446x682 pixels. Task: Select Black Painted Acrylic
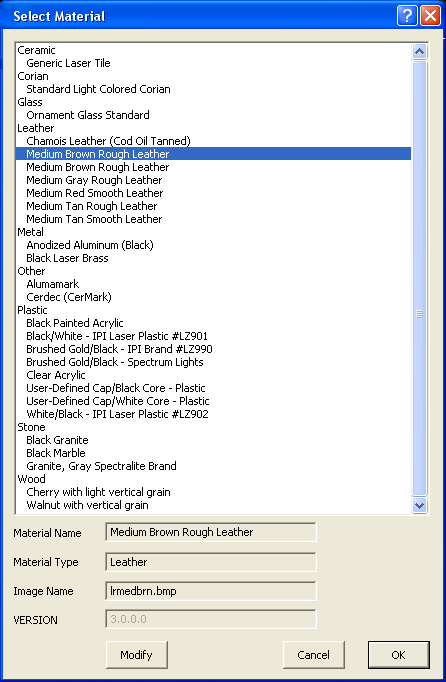(x=75, y=323)
